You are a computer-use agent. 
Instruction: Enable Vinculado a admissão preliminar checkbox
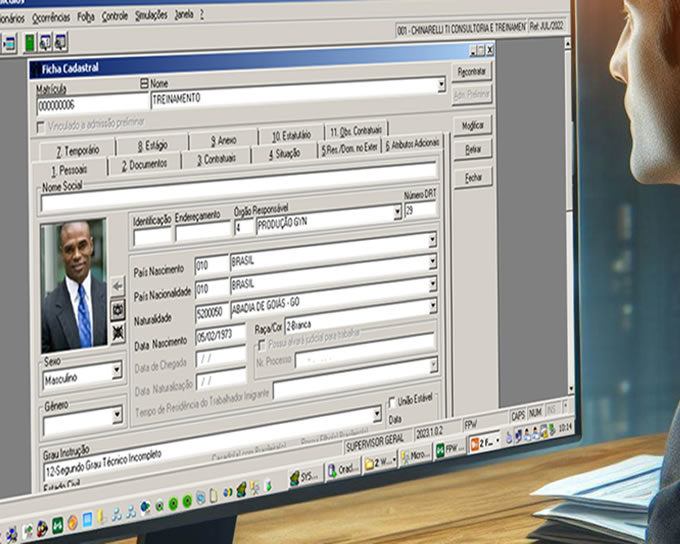(40, 128)
